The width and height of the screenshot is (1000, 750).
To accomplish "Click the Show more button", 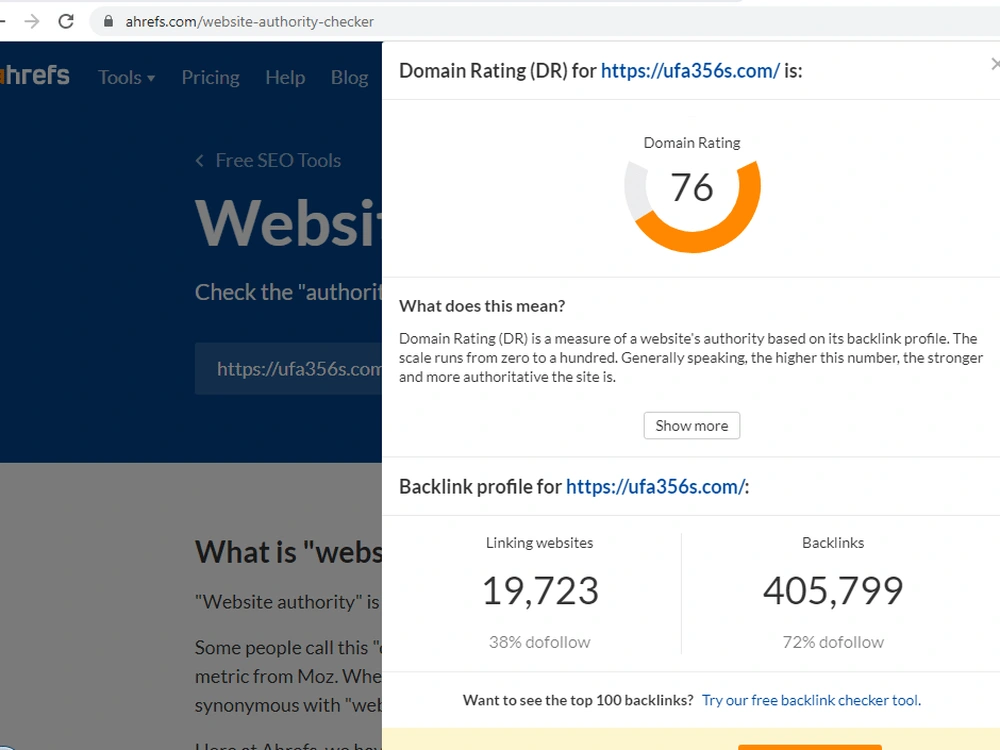I will point(691,425).
